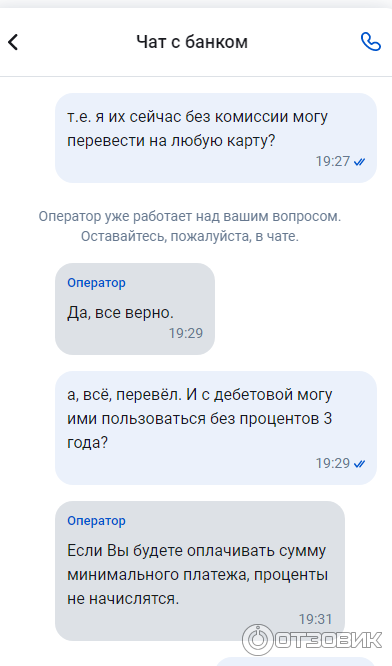392x666 pixels.
Task: Click 'Оператор' label above 'Да, все верно'
Action: pyautogui.click(x=96, y=282)
